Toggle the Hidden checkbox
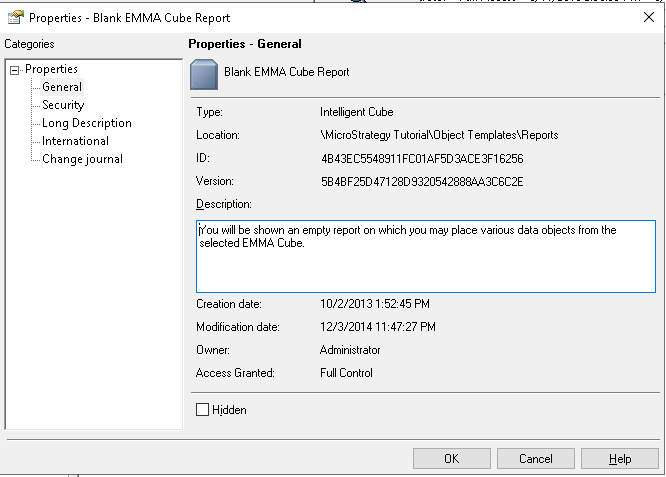Image resolution: width=666 pixels, height=477 pixels. pos(203,409)
